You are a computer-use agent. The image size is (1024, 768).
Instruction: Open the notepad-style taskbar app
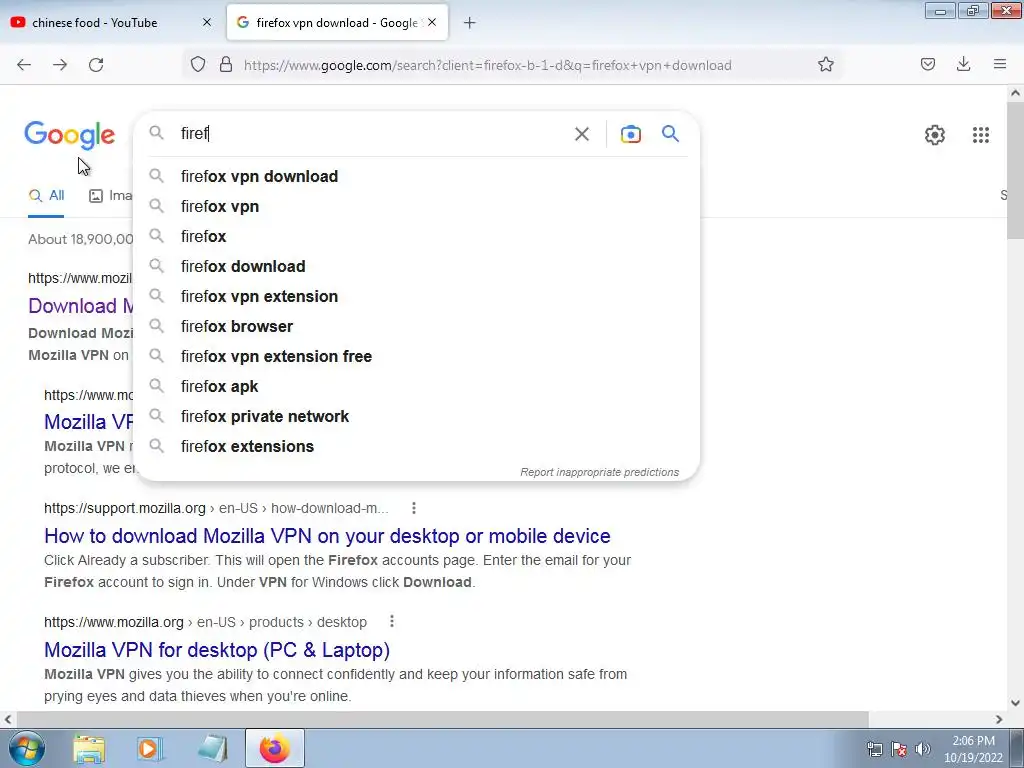click(213, 749)
